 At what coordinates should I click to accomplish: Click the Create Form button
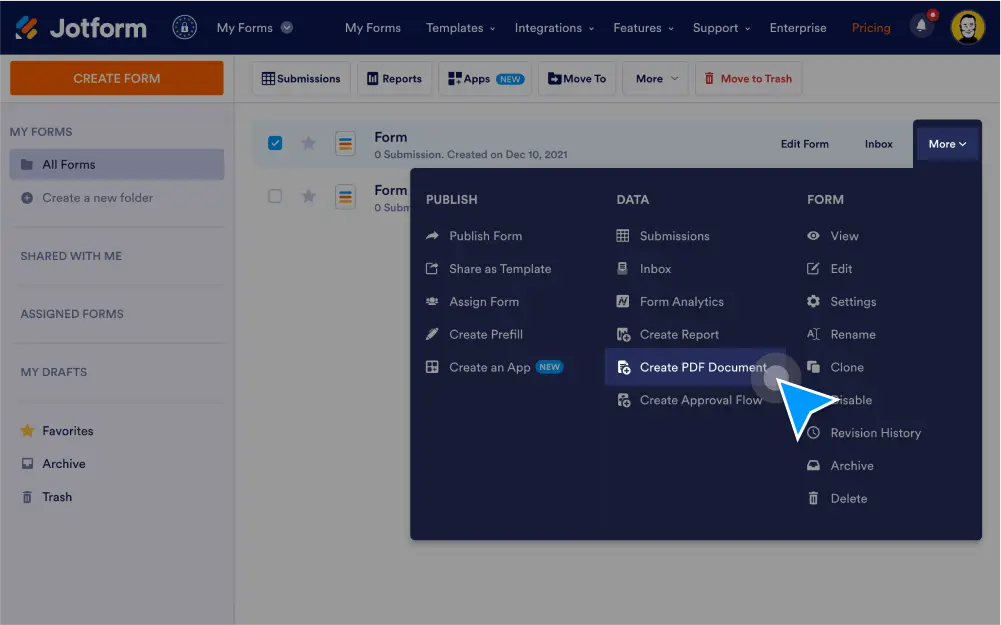pos(116,77)
